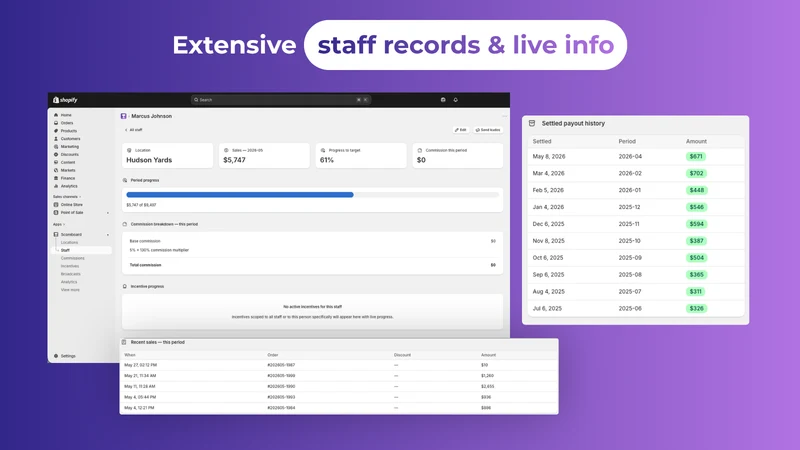Click the icon left of the notifications bell
The image size is (800, 450).
(443, 100)
